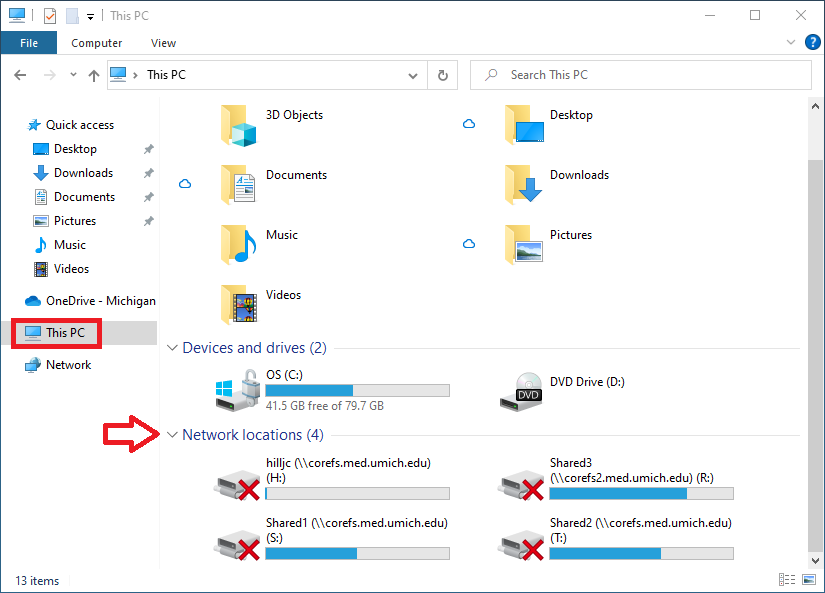Open the View ribbon tab
825x593 pixels.
[163, 43]
